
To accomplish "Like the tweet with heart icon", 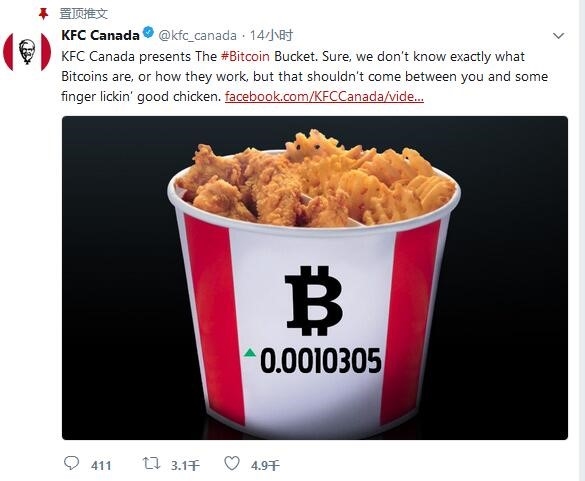I will [232, 463].
